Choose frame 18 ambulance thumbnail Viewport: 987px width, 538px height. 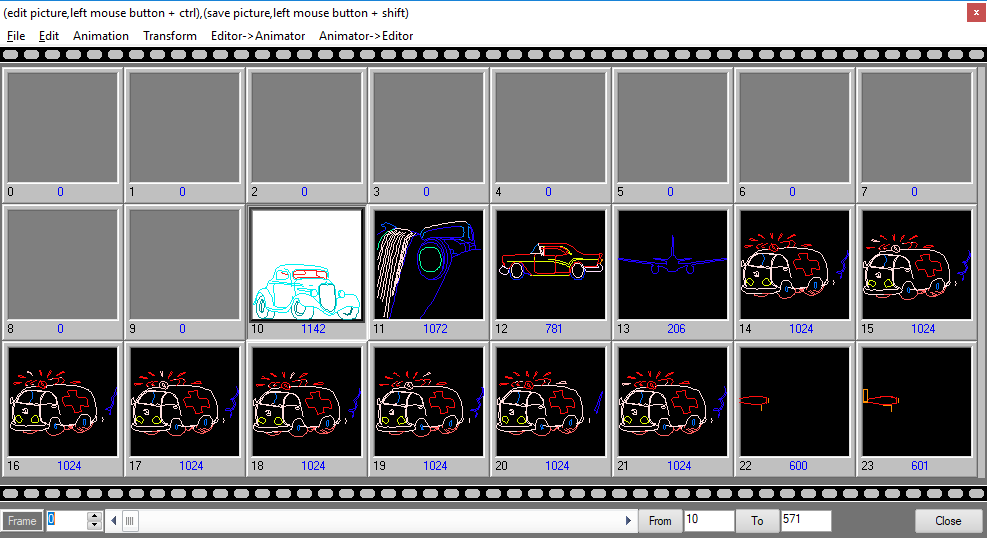click(x=306, y=401)
